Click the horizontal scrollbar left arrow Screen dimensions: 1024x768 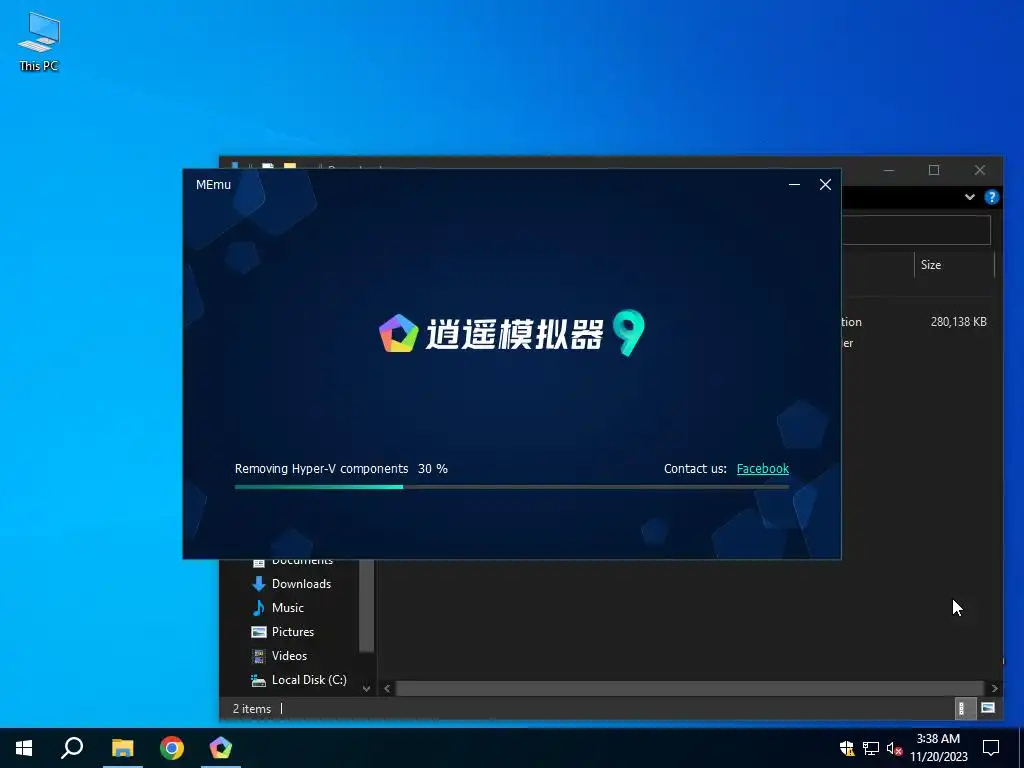click(387, 688)
